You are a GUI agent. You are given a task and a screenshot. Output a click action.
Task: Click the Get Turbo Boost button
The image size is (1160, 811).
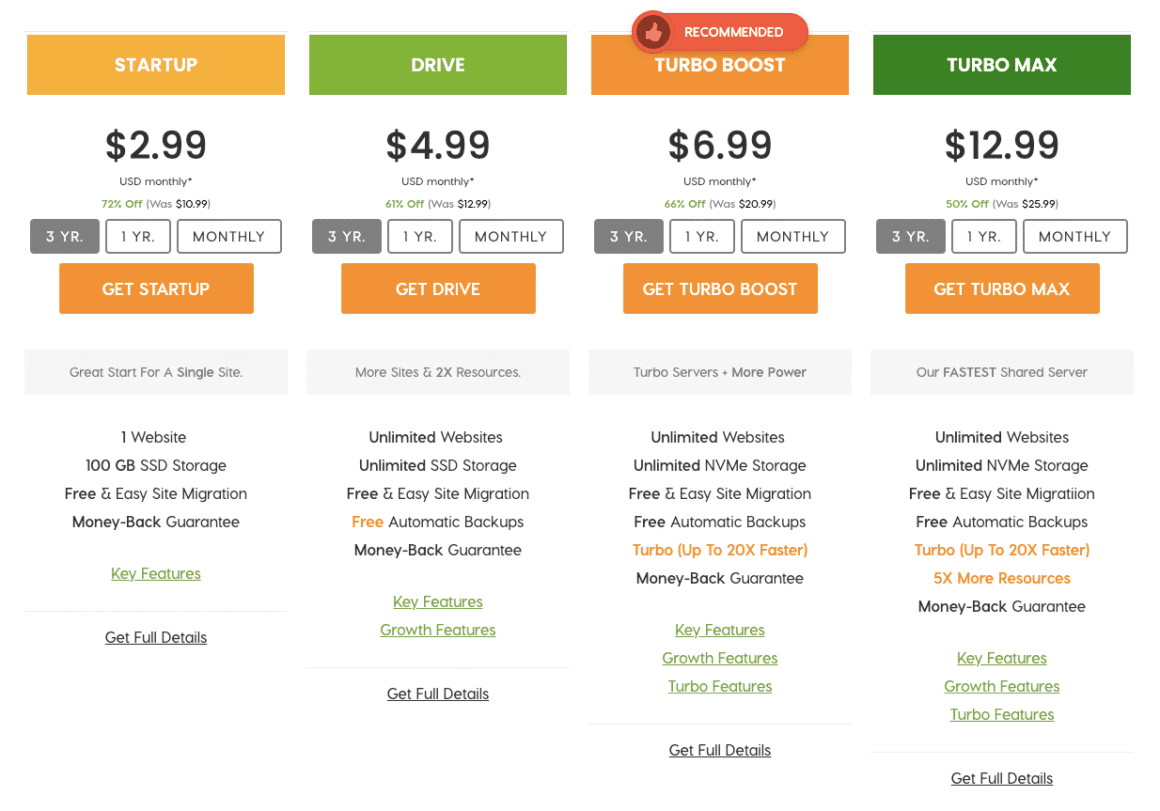click(x=720, y=289)
